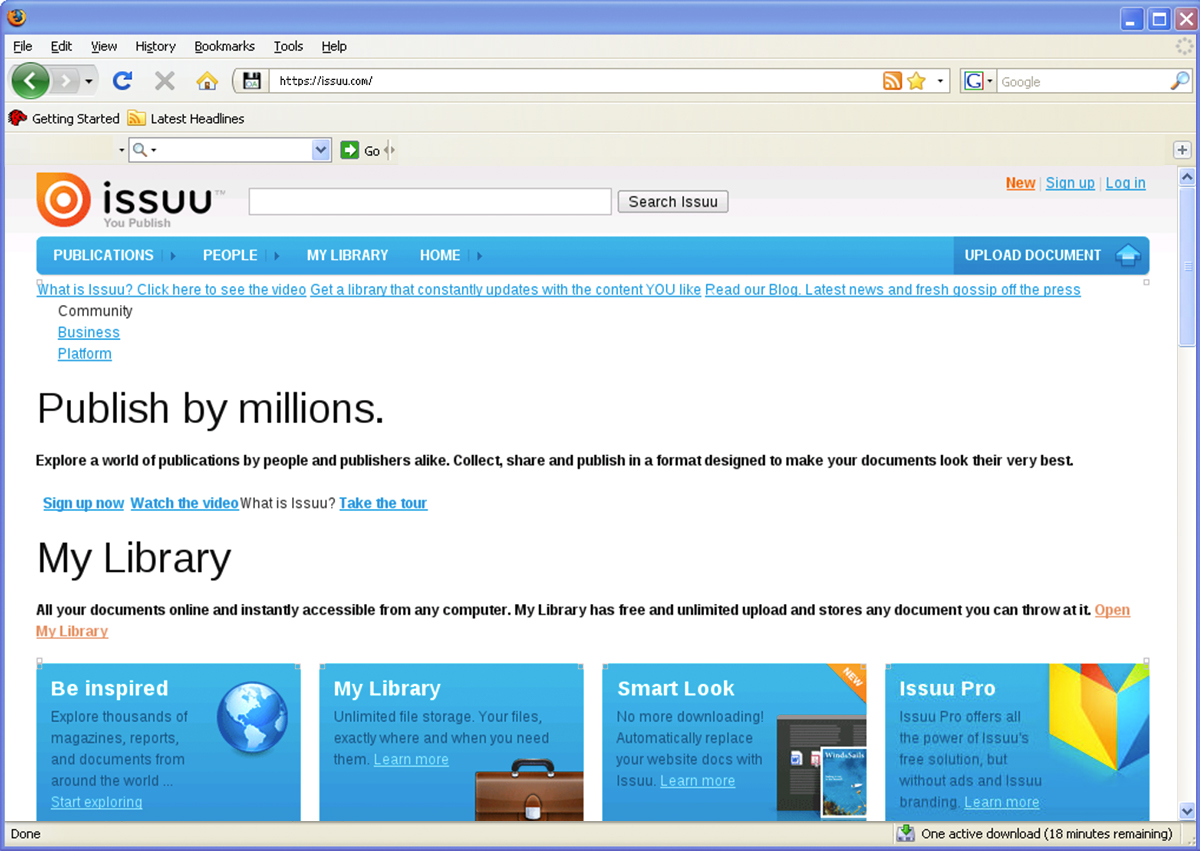Follow the Log in link
Image resolution: width=1200 pixels, height=851 pixels.
point(1126,183)
